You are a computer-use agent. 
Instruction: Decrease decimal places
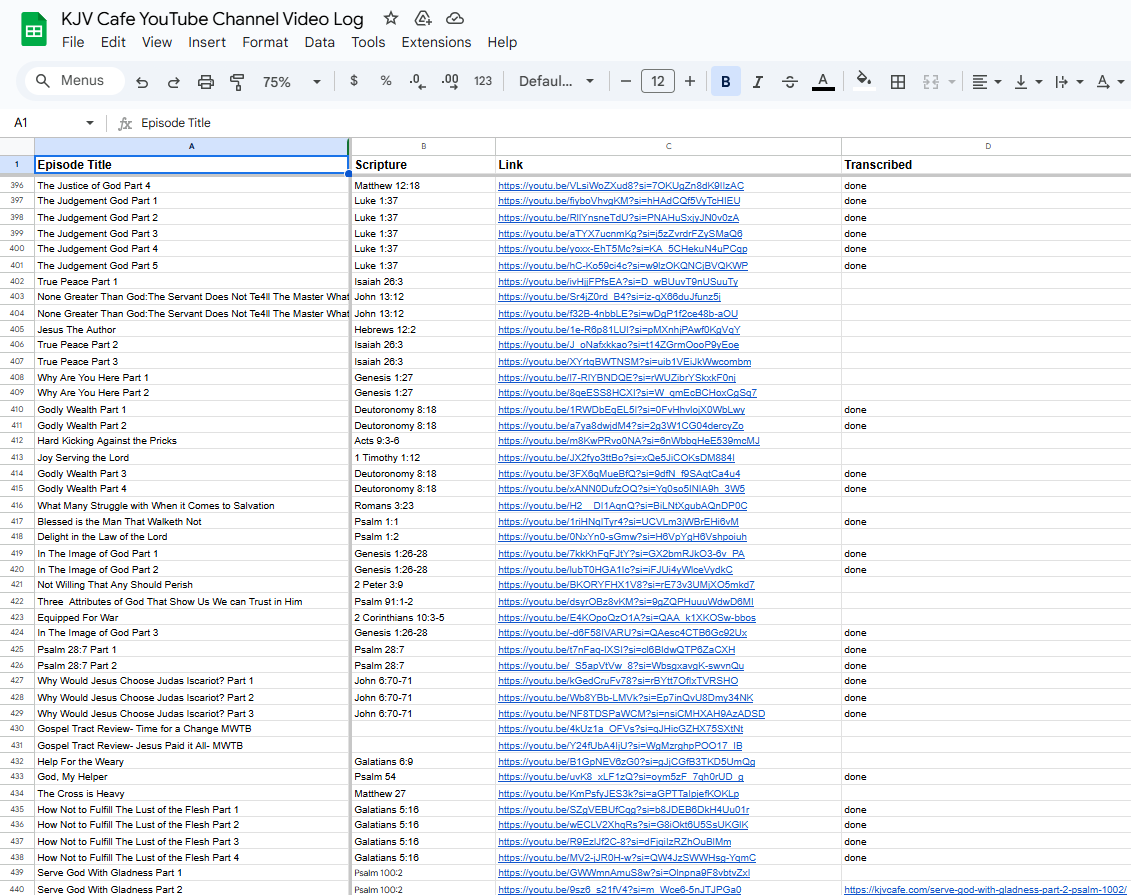pos(417,81)
